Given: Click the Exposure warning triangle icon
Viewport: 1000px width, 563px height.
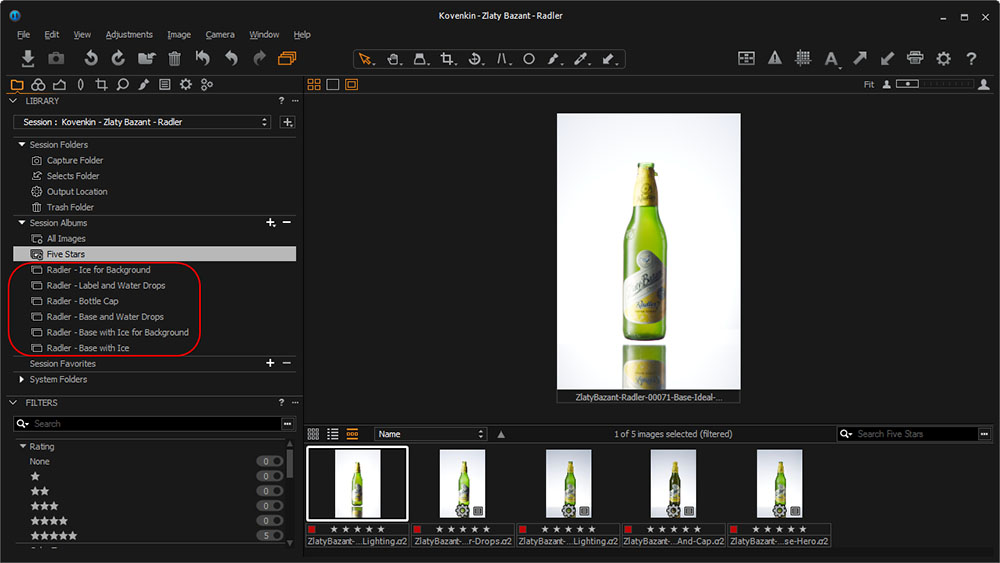Looking at the screenshot, I should 775,59.
